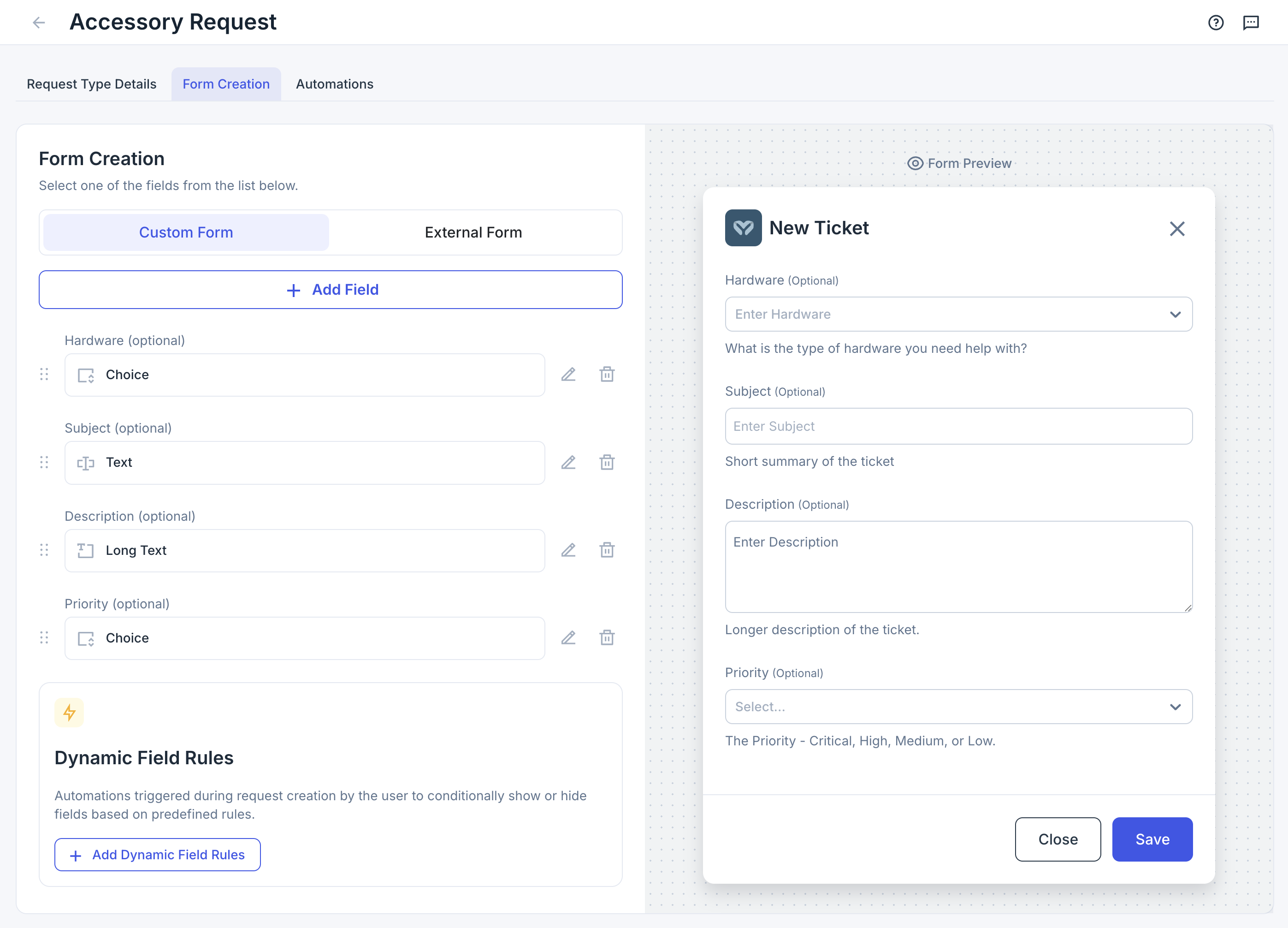
Task: Click the Description text area resize grip
Action: [x=1188, y=608]
